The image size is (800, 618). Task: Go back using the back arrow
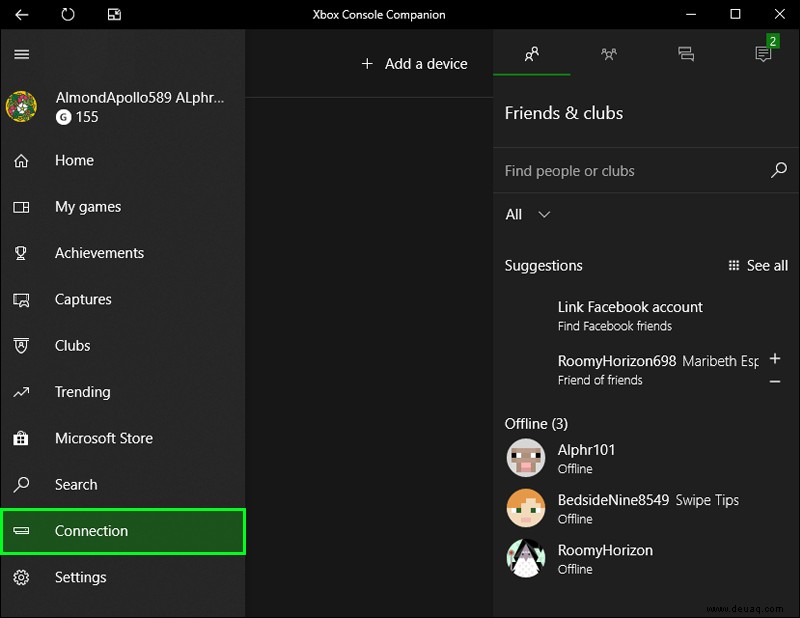click(21, 14)
